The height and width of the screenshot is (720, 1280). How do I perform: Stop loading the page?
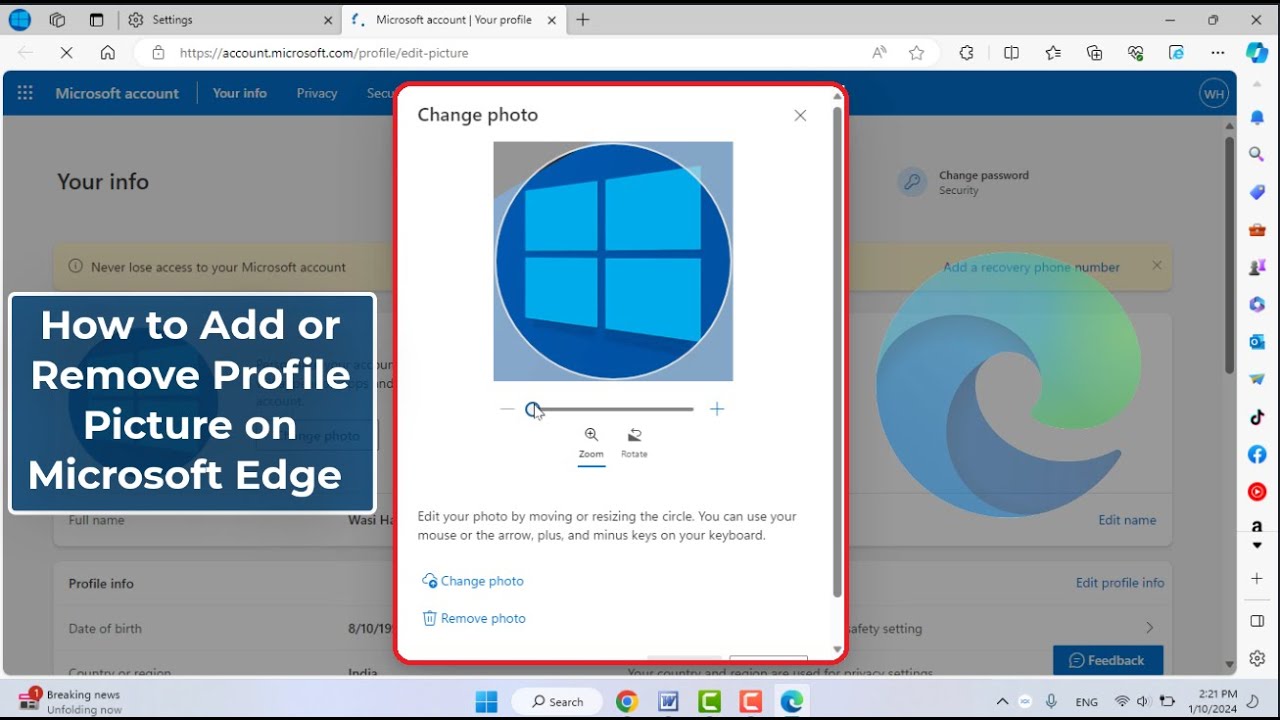pyautogui.click(x=66, y=53)
